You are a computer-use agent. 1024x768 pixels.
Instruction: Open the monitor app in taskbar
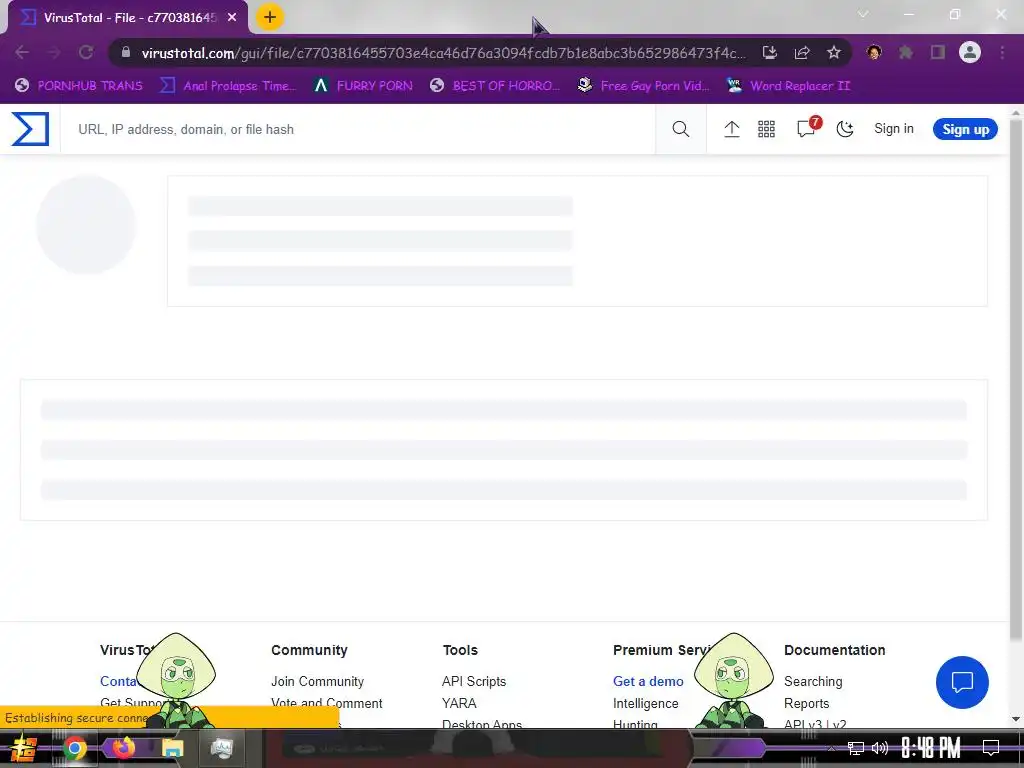221,748
